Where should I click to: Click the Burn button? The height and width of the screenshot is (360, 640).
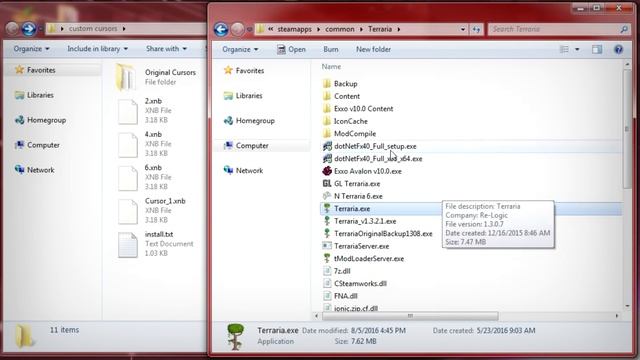click(331, 49)
